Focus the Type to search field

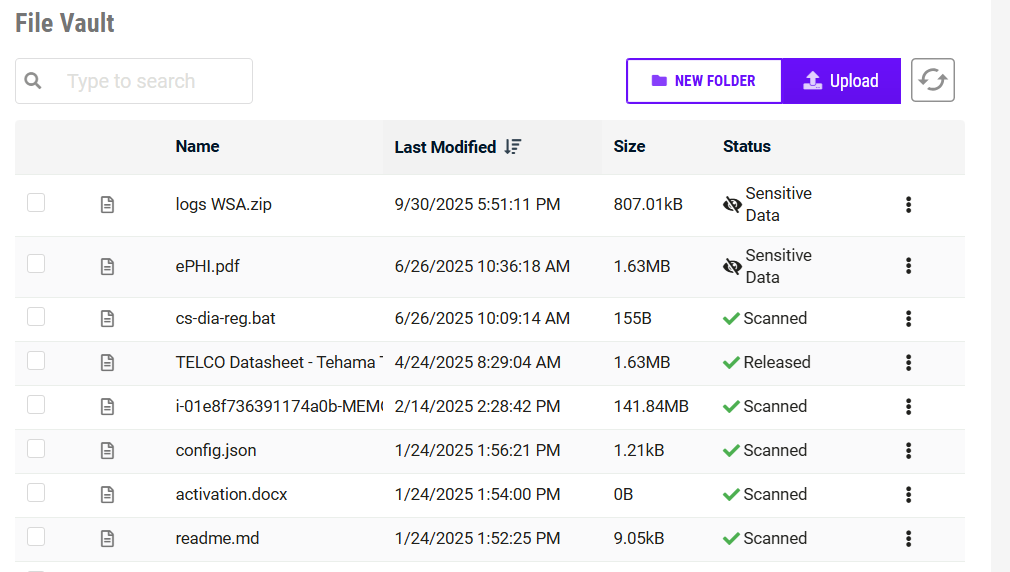click(x=150, y=81)
